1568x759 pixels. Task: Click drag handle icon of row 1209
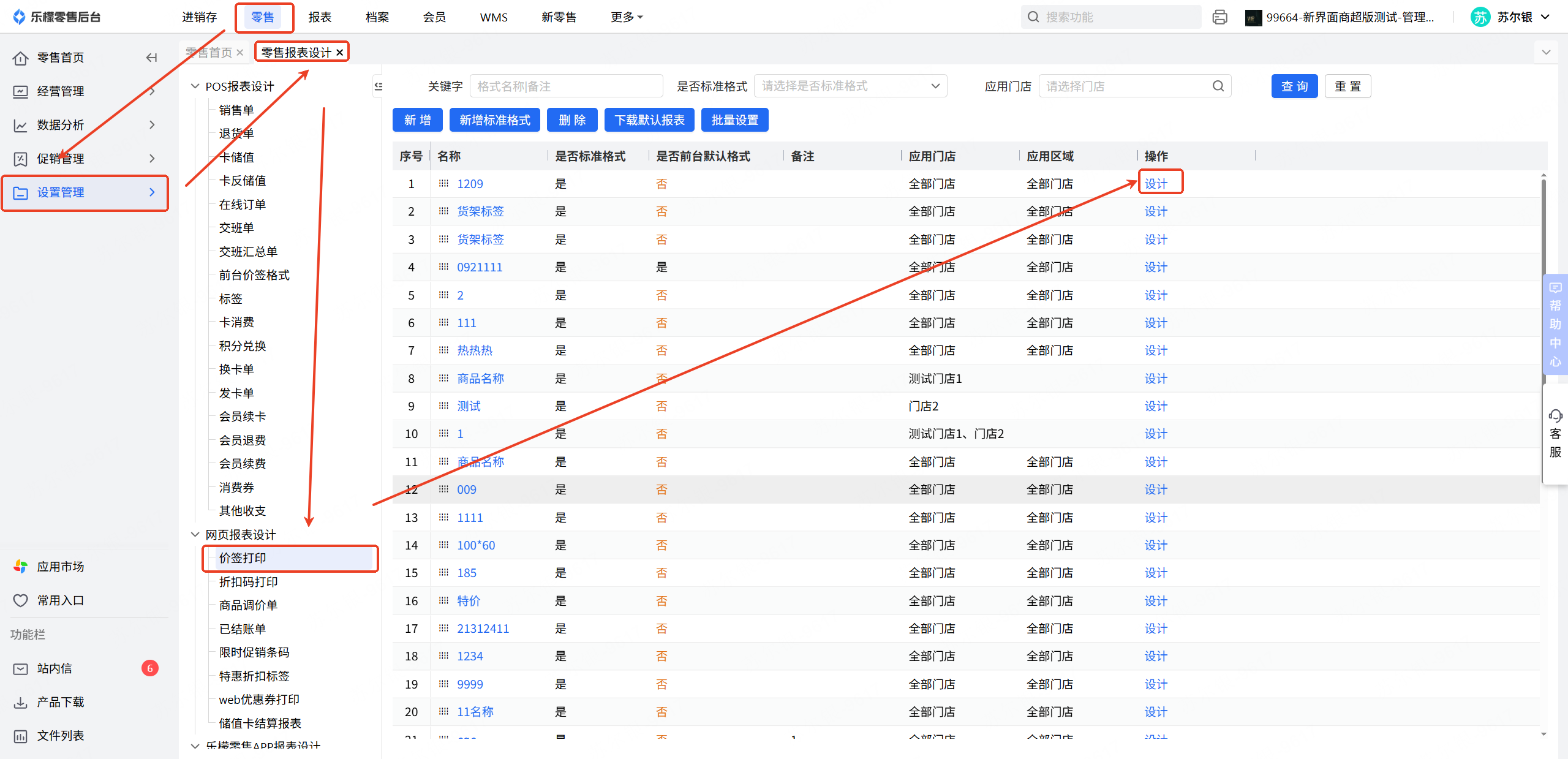[443, 184]
